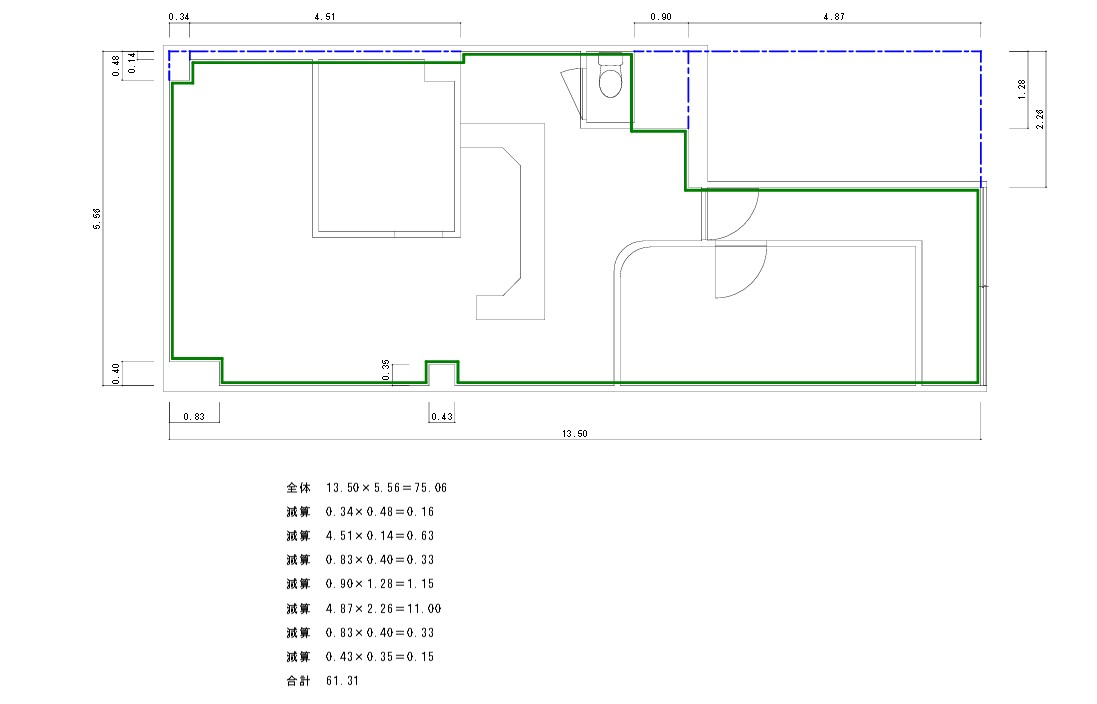Viewport: 1097px width, 704px height.
Task: Select the 1.28 vertical dimension label
Action: pyautogui.click(x=1021, y=90)
